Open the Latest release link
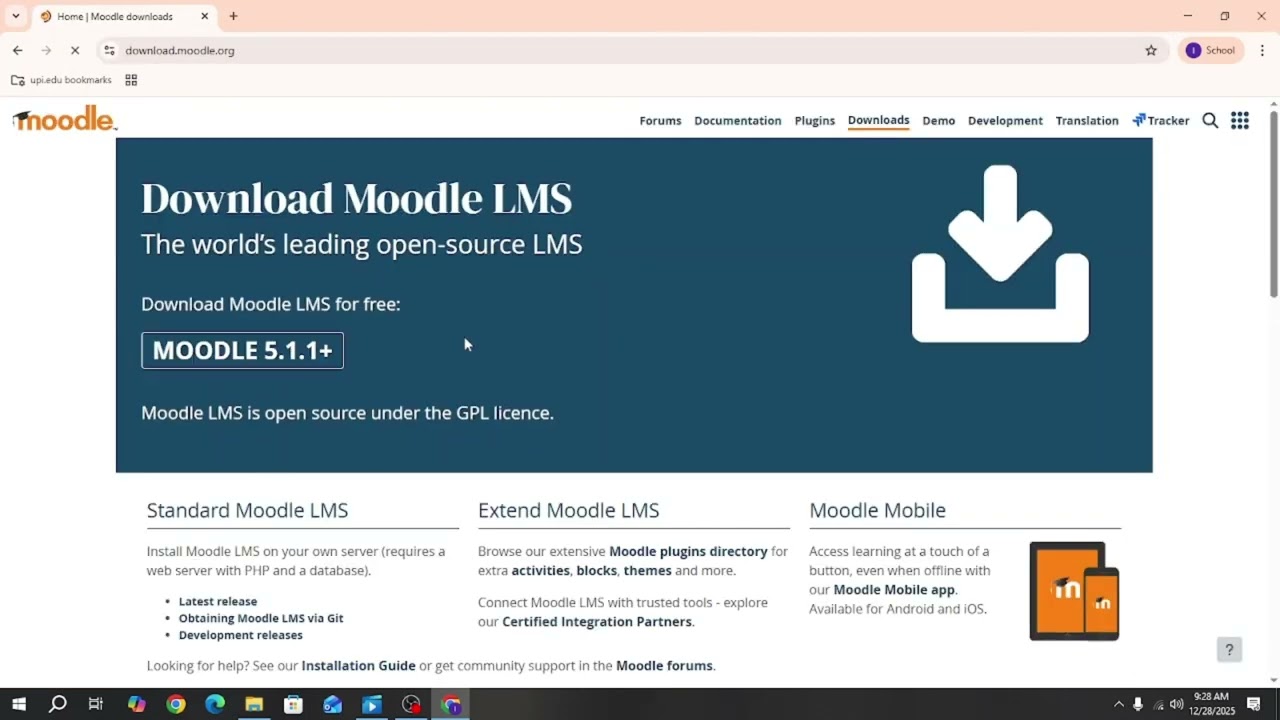Image resolution: width=1280 pixels, height=720 pixels. coord(218,601)
